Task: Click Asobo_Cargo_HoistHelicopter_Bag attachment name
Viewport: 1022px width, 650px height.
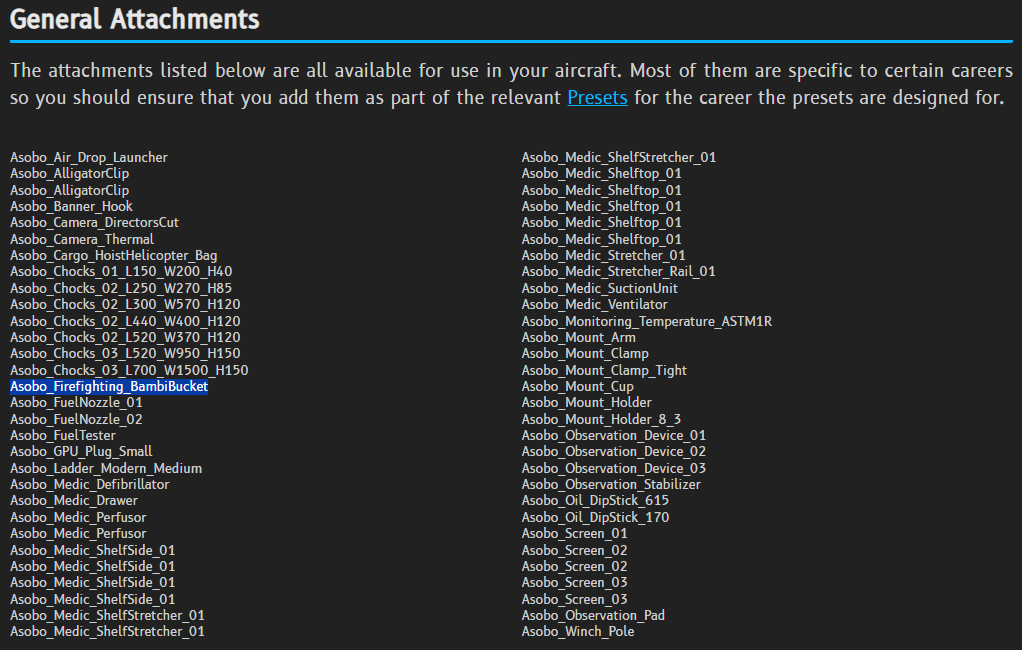Action: 113,256
